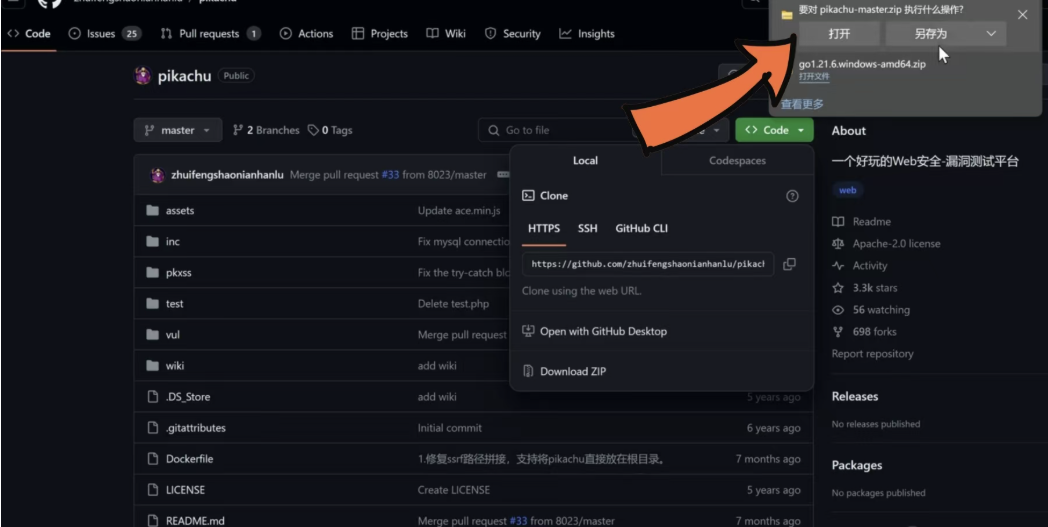Open the pkxss folder
The image size is (1048, 527).
click(x=178, y=273)
